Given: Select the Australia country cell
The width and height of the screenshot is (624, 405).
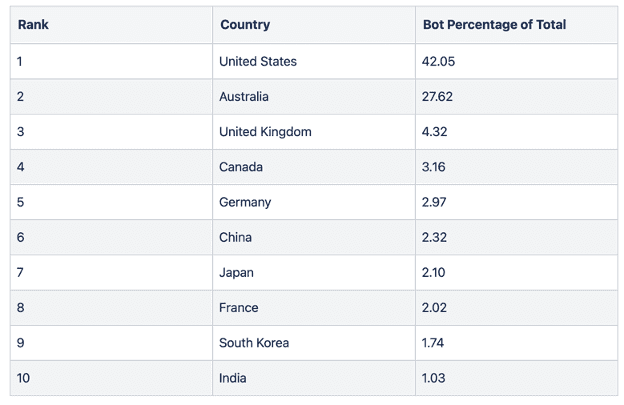Looking at the screenshot, I should point(314,97).
